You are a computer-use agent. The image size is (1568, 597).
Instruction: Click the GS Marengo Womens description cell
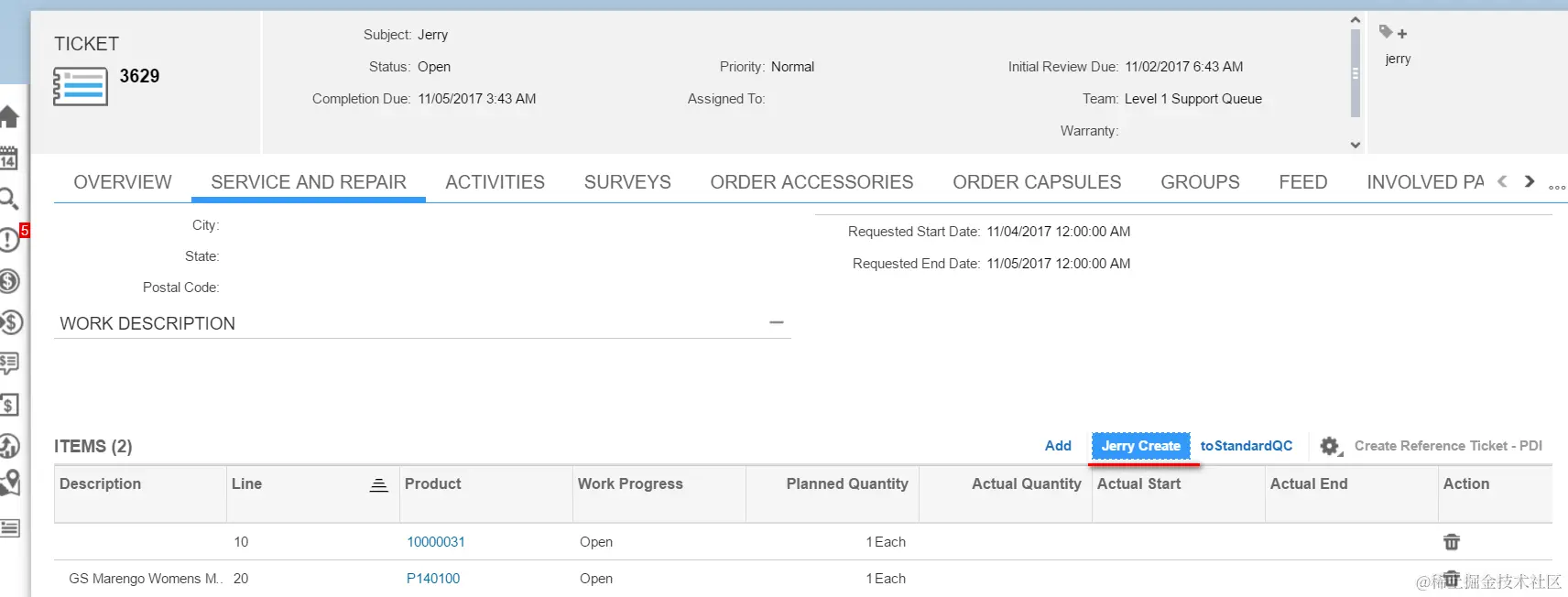[x=145, y=579]
